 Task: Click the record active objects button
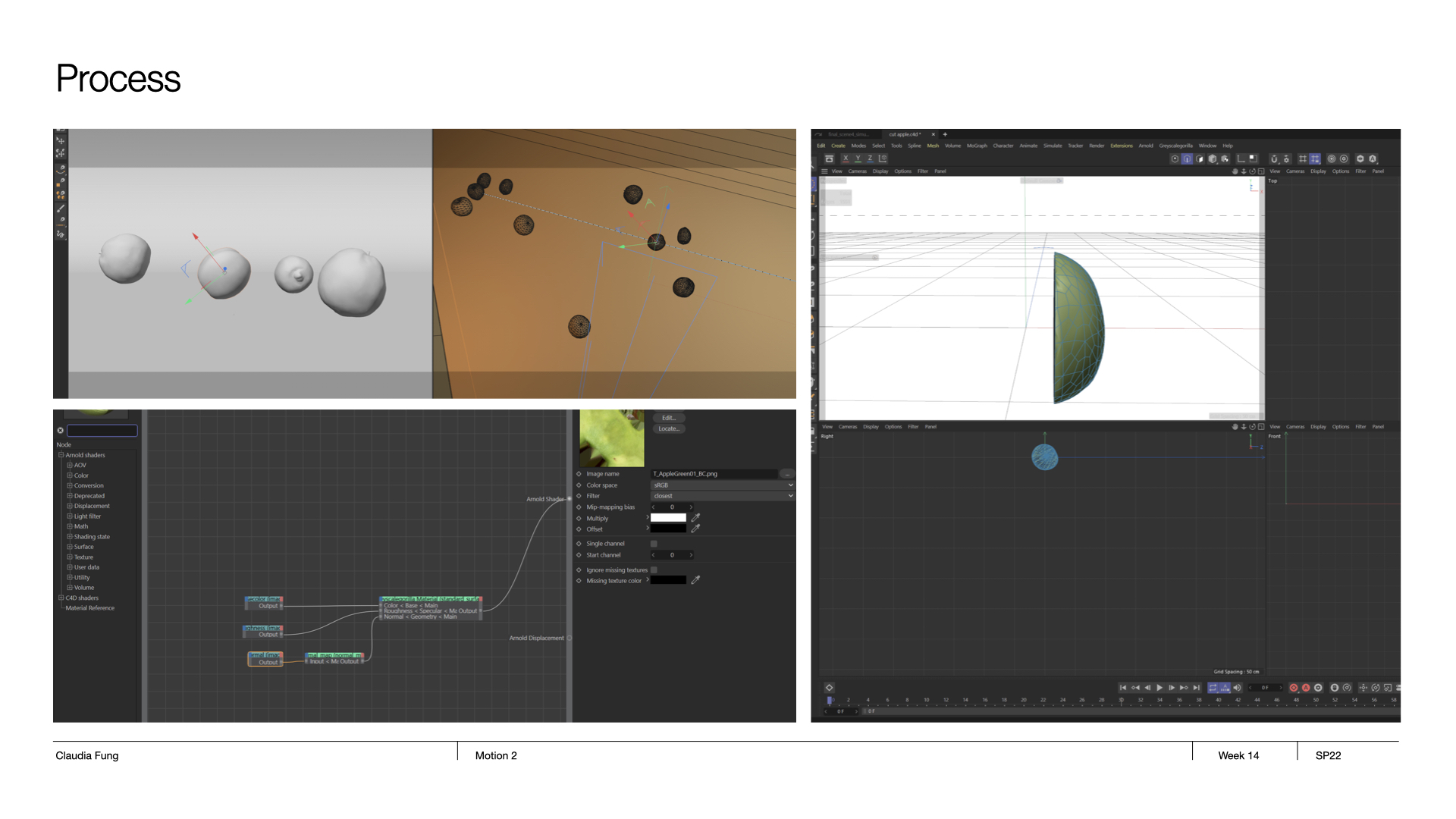pos(1294,688)
